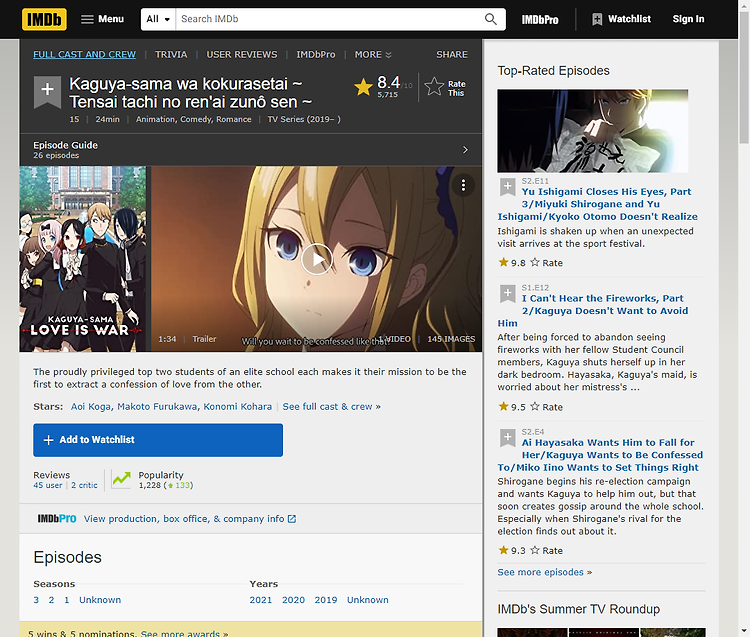
Task: Add episode S1.E12 to watchlist
Action: [x=507, y=293]
